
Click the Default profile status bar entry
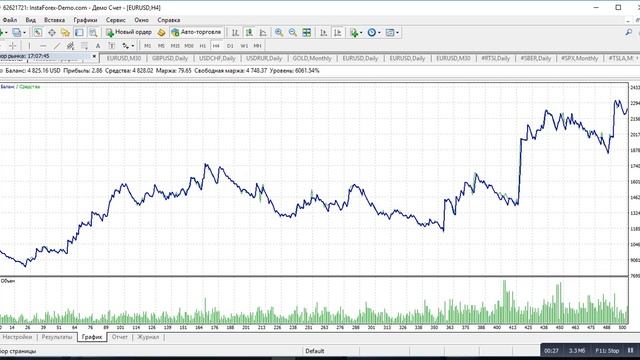click(x=315, y=351)
